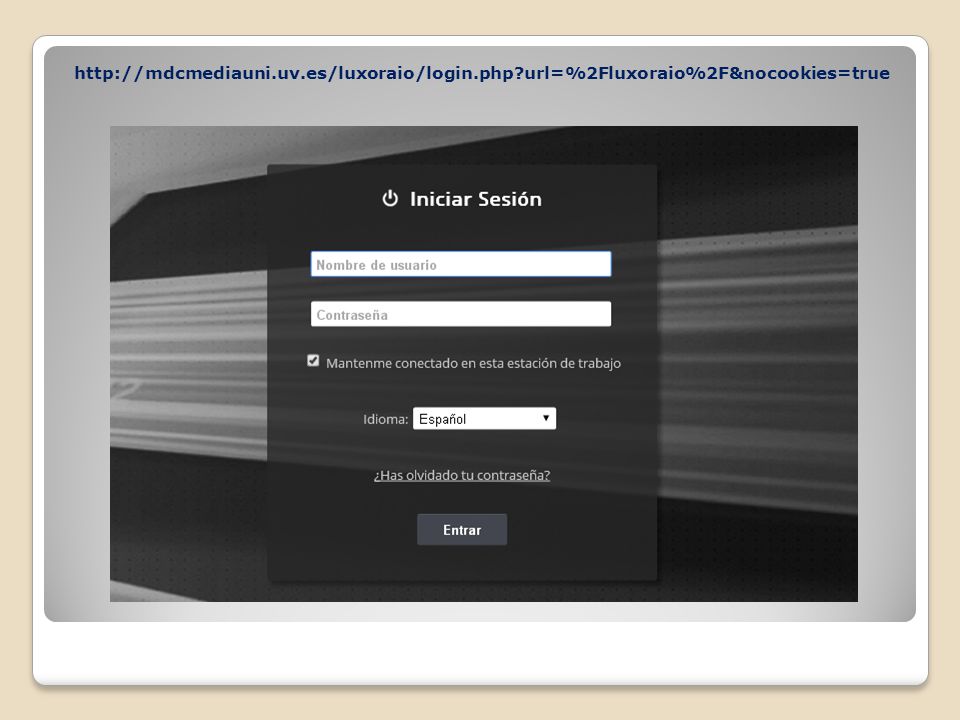960x720 pixels.
Task: Open the forgotten password link
Action: click(462, 475)
